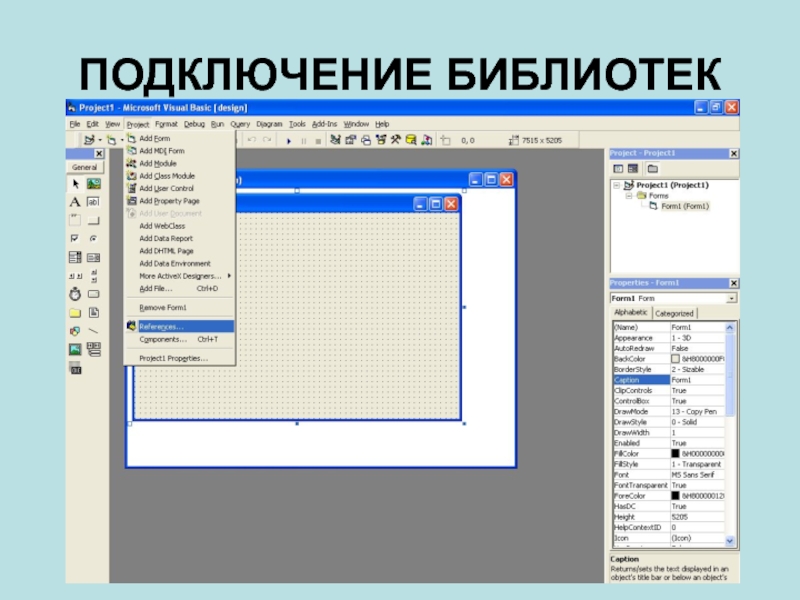Select the CheckBox control in the toolbox
The image size is (800, 600).
(74, 239)
